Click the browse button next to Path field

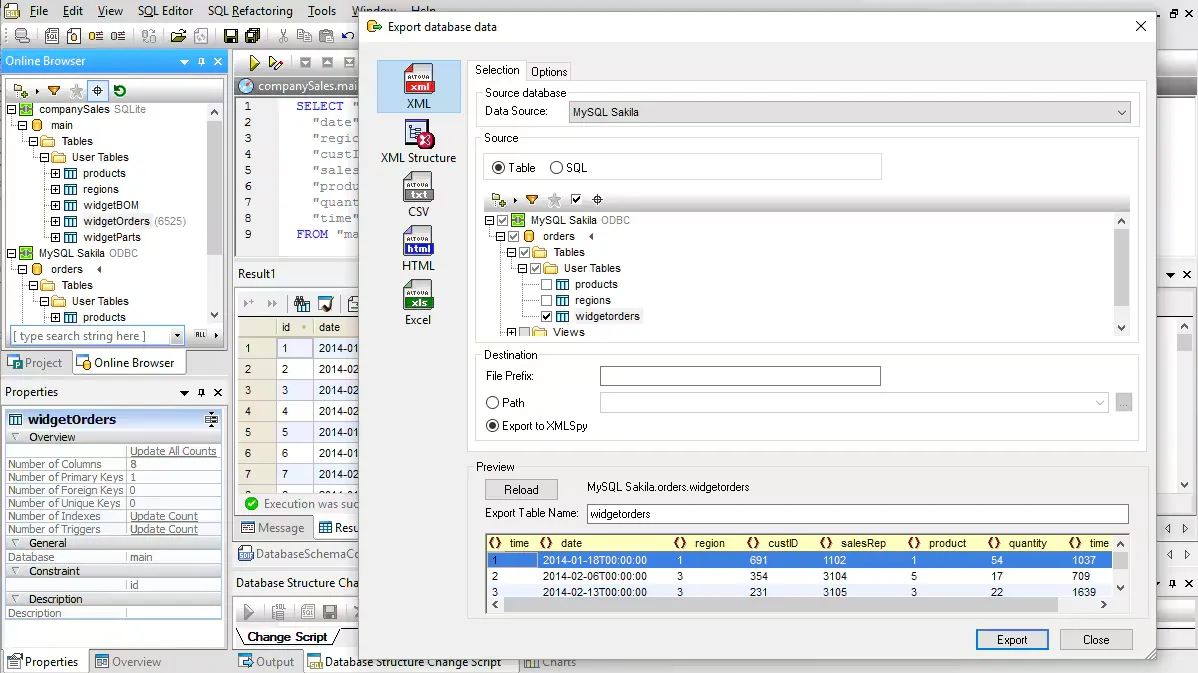(x=1123, y=403)
